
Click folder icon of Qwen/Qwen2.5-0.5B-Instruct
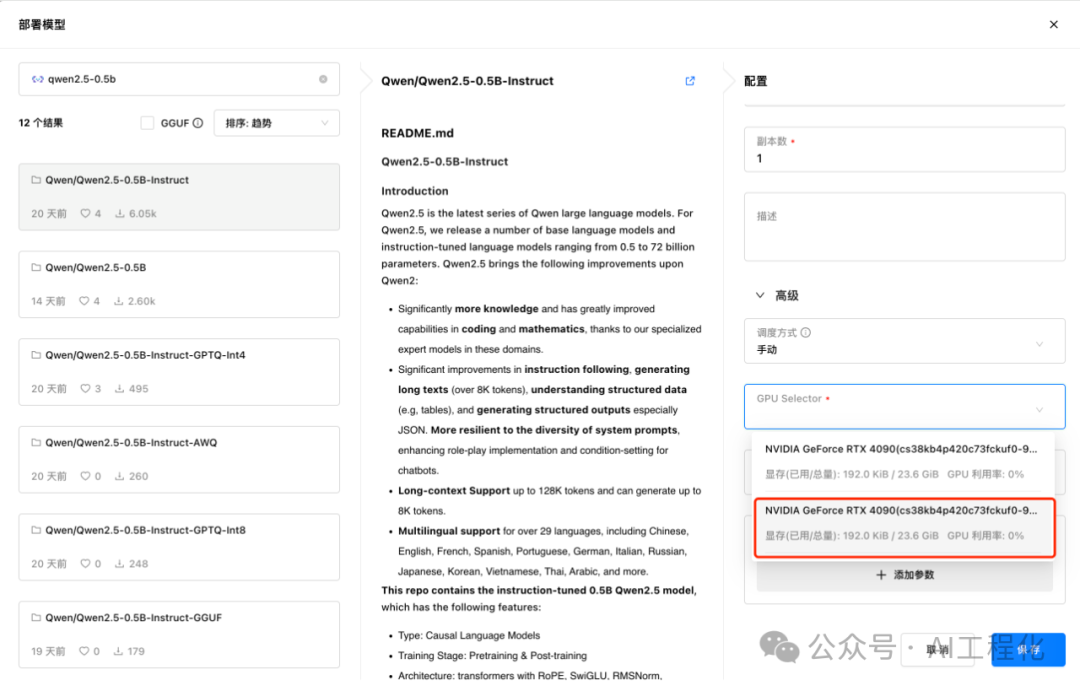coord(36,180)
